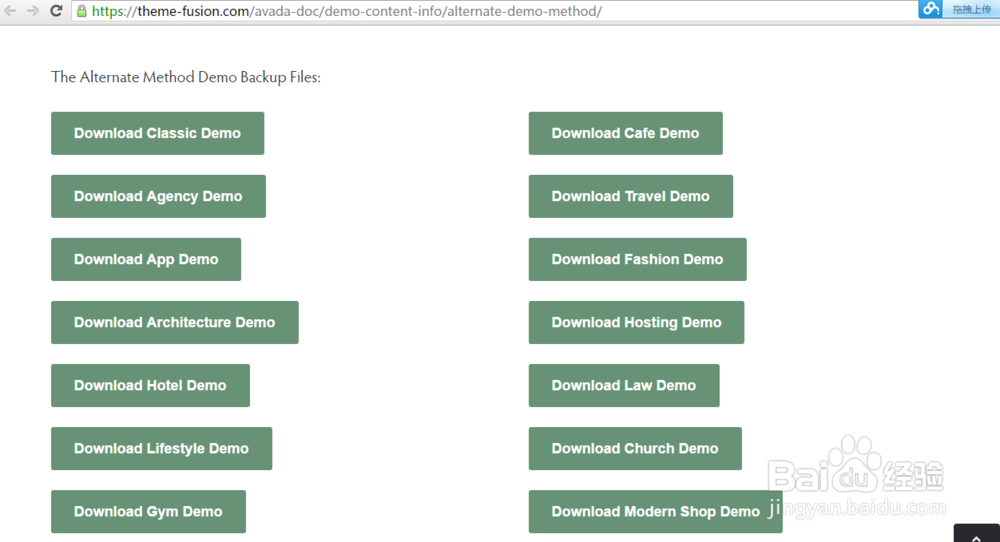The height and width of the screenshot is (542, 1000).
Task: Reload the page with refresh icon
Action: tap(56, 11)
